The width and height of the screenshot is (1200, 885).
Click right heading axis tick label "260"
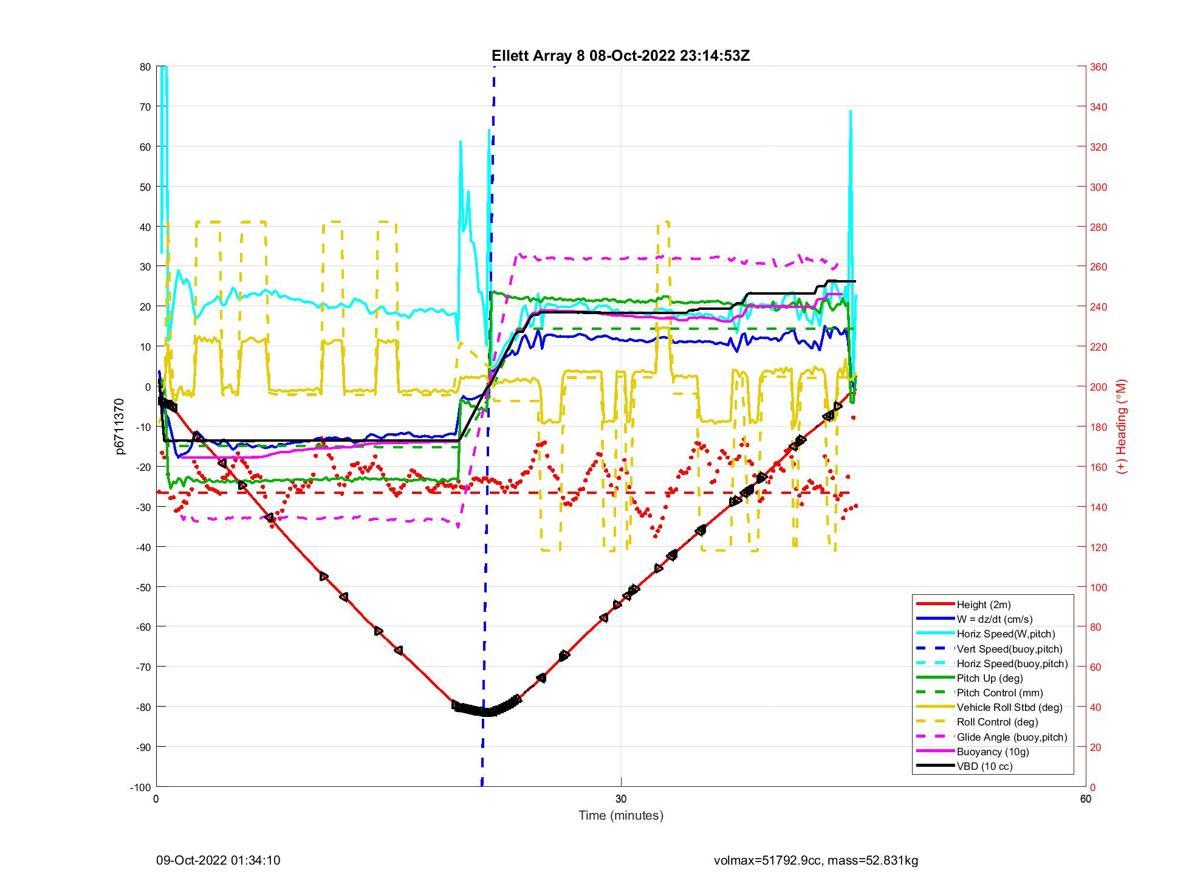[1099, 267]
